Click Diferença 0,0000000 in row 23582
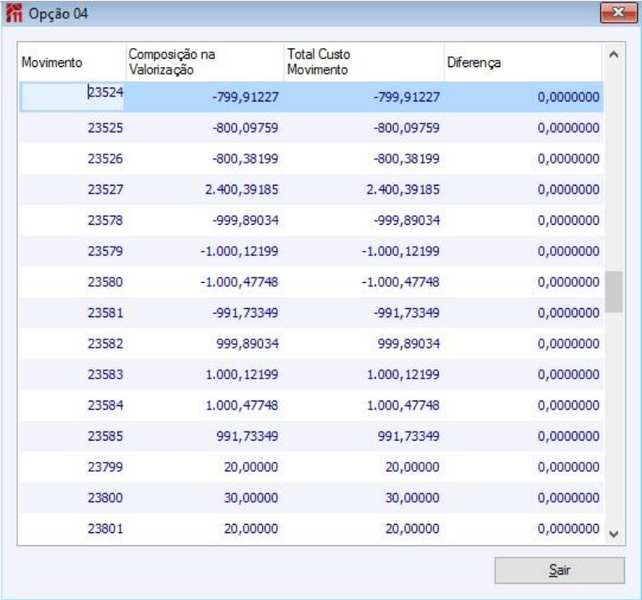Image resolution: width=642 pixels, height=600 pixels. coord(569,344)
